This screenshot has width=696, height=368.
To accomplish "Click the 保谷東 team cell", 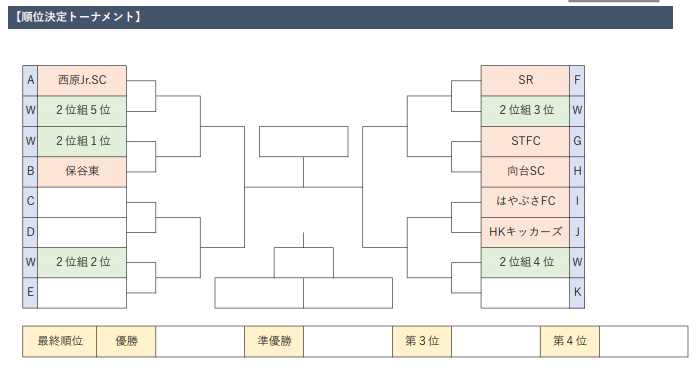I will coord(82,171).
